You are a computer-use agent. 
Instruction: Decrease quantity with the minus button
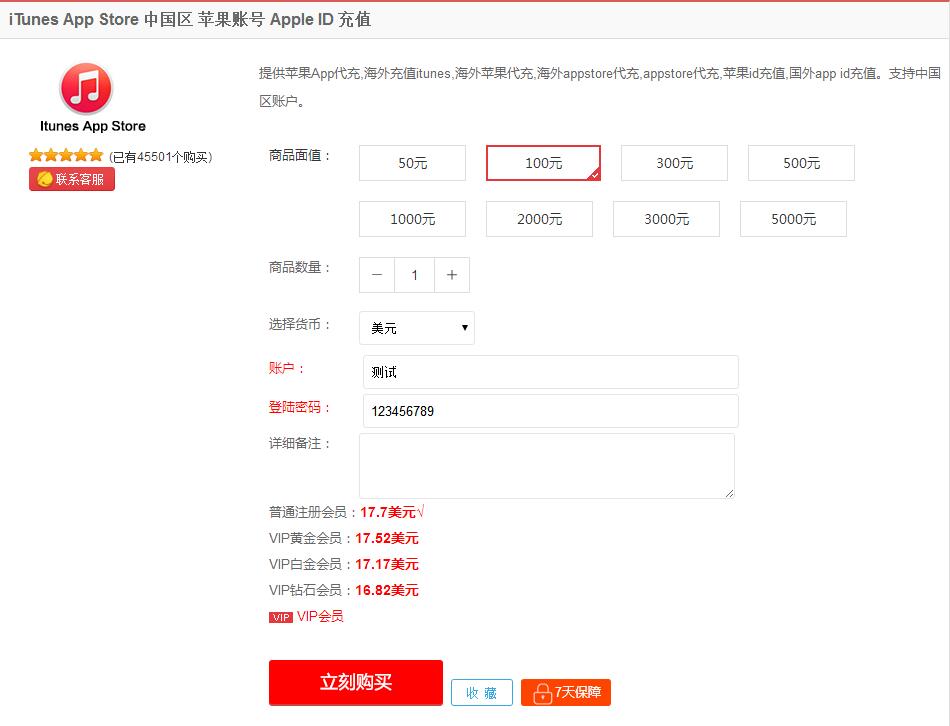point(377,275)
